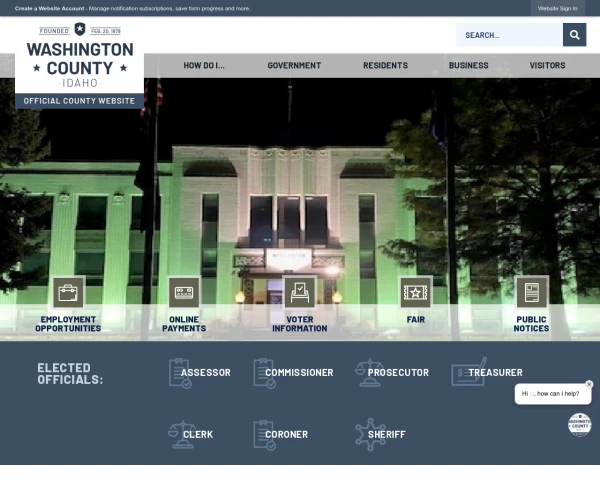Open the Visitors menu

[547, 65]
